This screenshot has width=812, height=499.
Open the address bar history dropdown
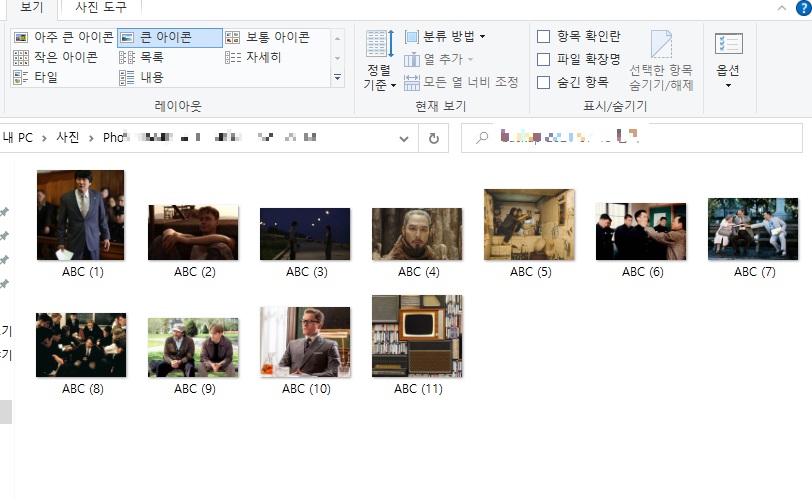(x=404, y=138)
